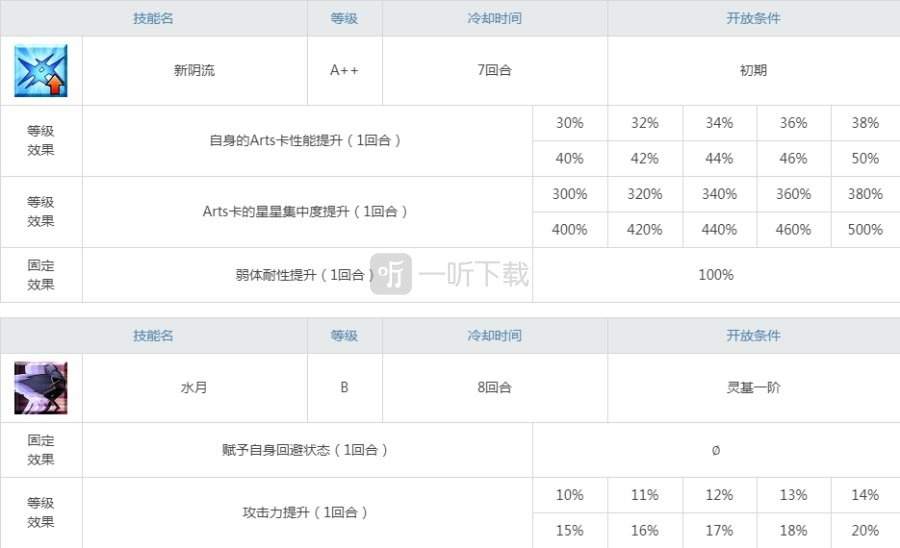Open the 冷却时间 header above 7回合
This screenshot has height=548, width=900.
[495, 18]
